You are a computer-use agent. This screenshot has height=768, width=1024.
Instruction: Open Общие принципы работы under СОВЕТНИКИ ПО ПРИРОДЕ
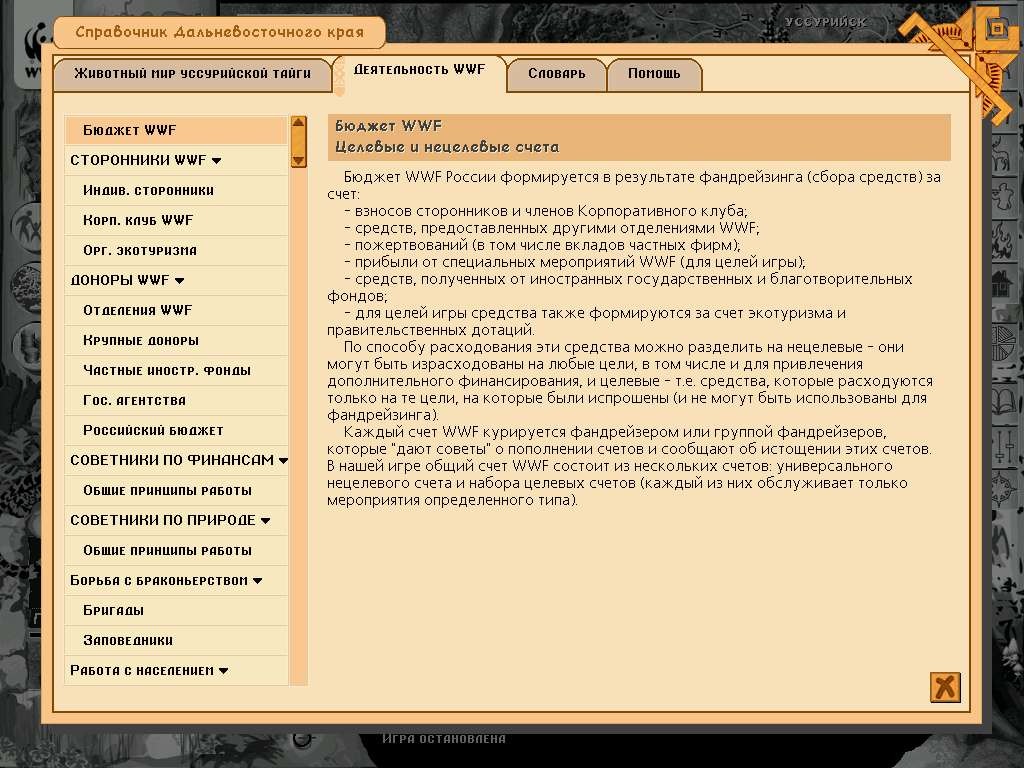(x=176, y=551)
